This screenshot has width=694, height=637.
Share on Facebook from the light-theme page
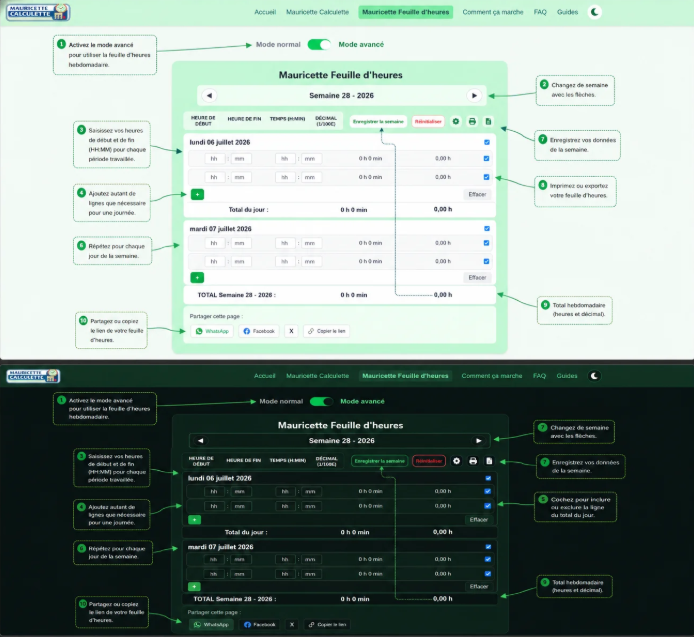[x=259, y=331]
